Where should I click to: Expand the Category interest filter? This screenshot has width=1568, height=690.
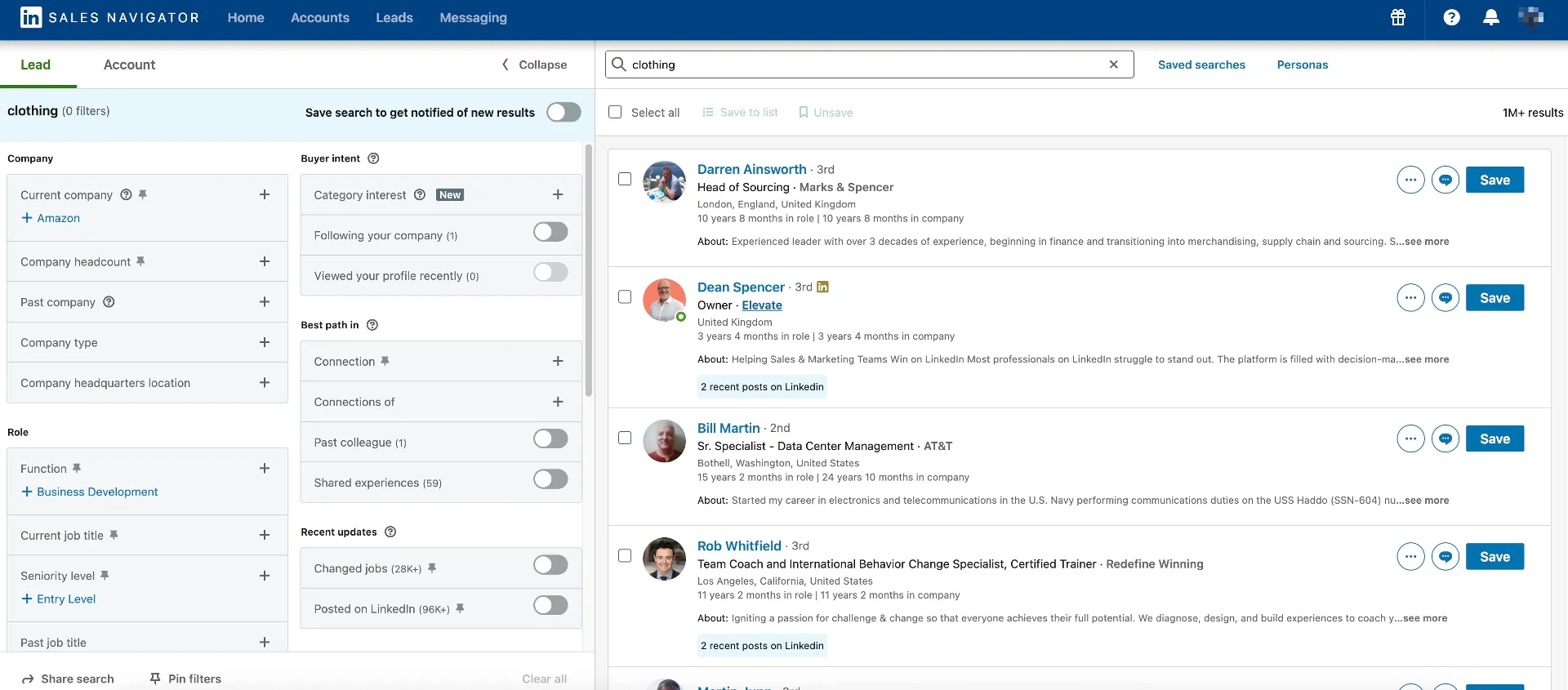(x=558, y=194)
